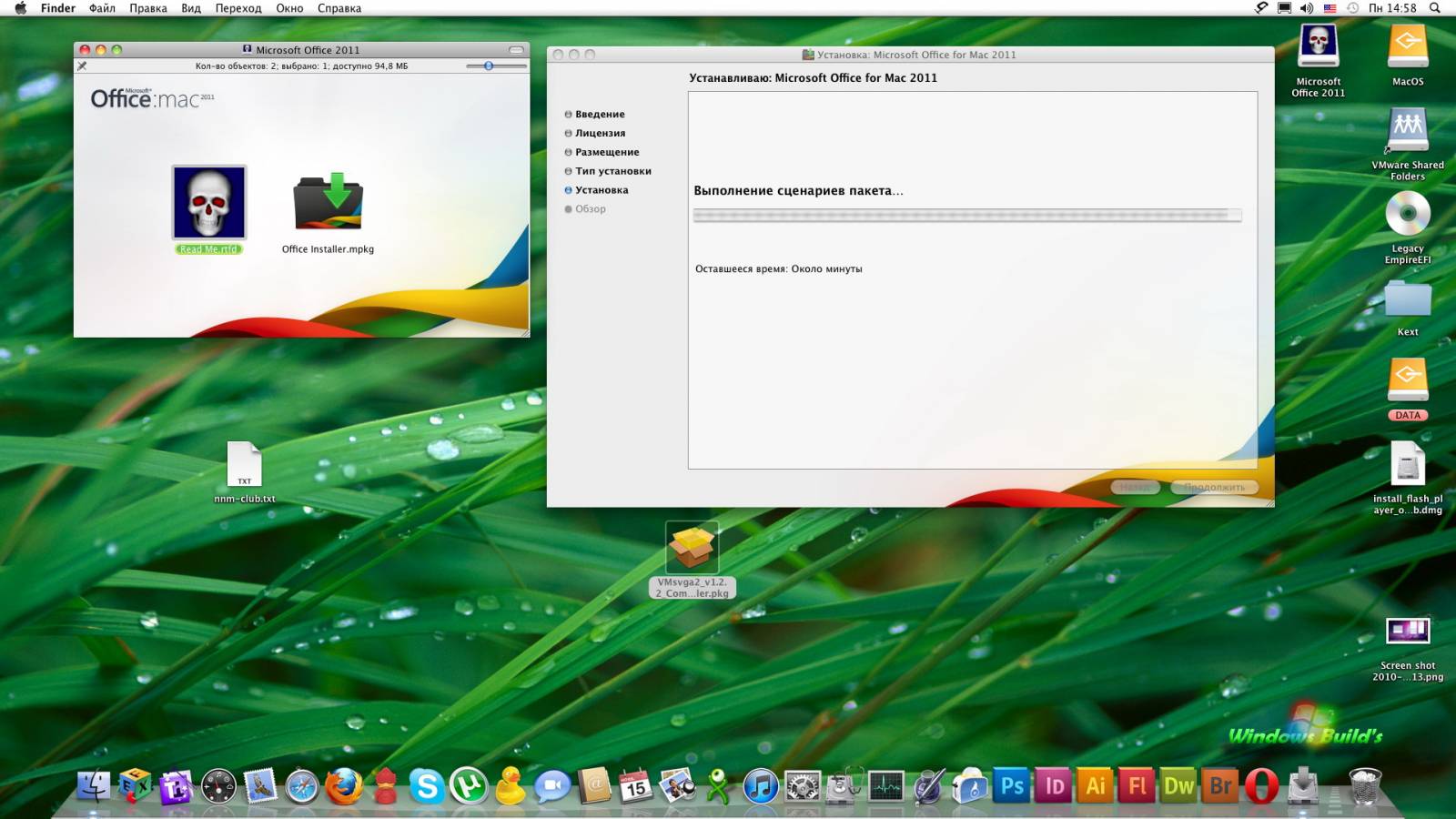Select nnm-club.txt file on desktop

(244, 471)
